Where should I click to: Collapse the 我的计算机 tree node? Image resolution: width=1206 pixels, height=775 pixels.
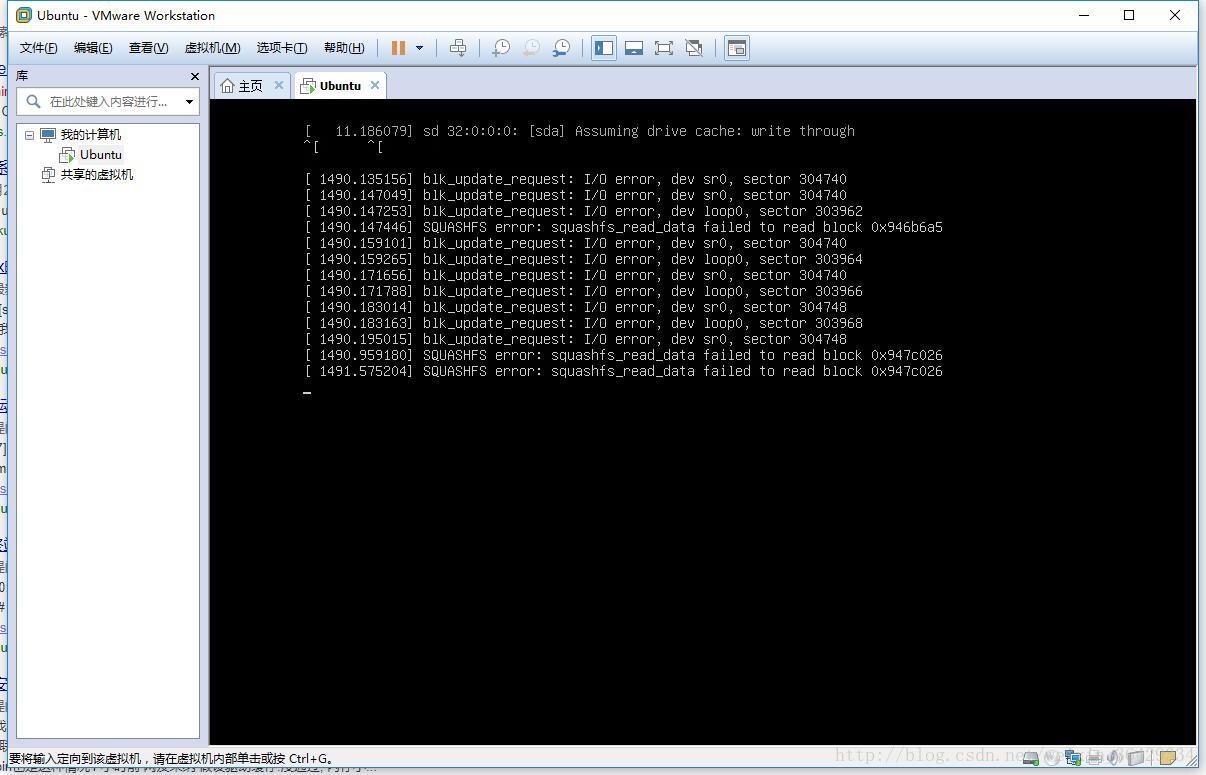(29, 135)
